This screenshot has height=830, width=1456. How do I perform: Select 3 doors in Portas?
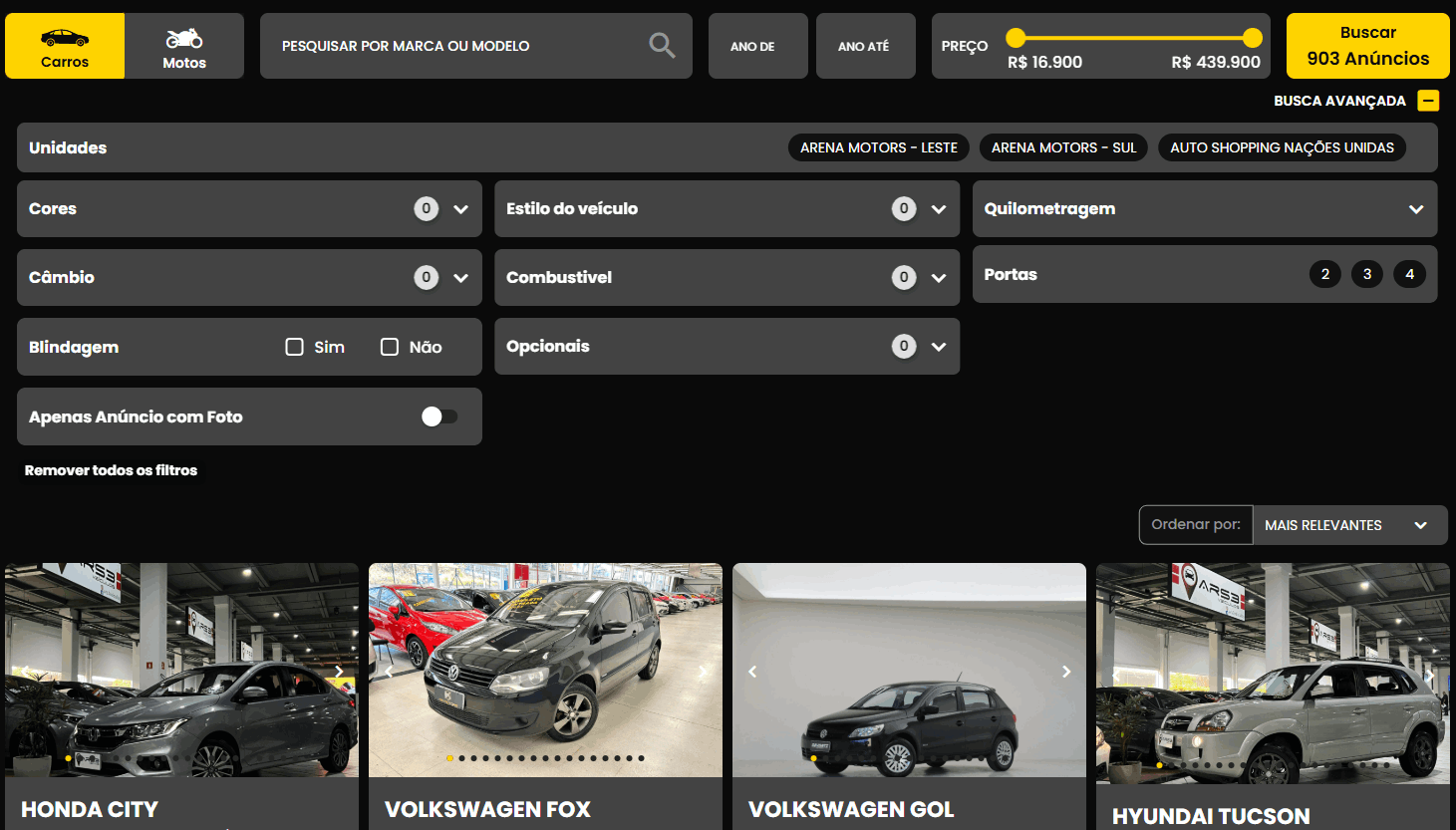[1367, 274]
